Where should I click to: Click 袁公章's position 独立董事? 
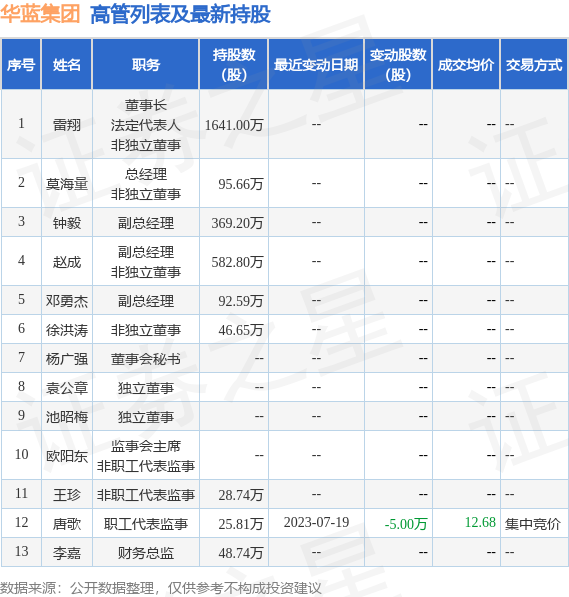145,388
